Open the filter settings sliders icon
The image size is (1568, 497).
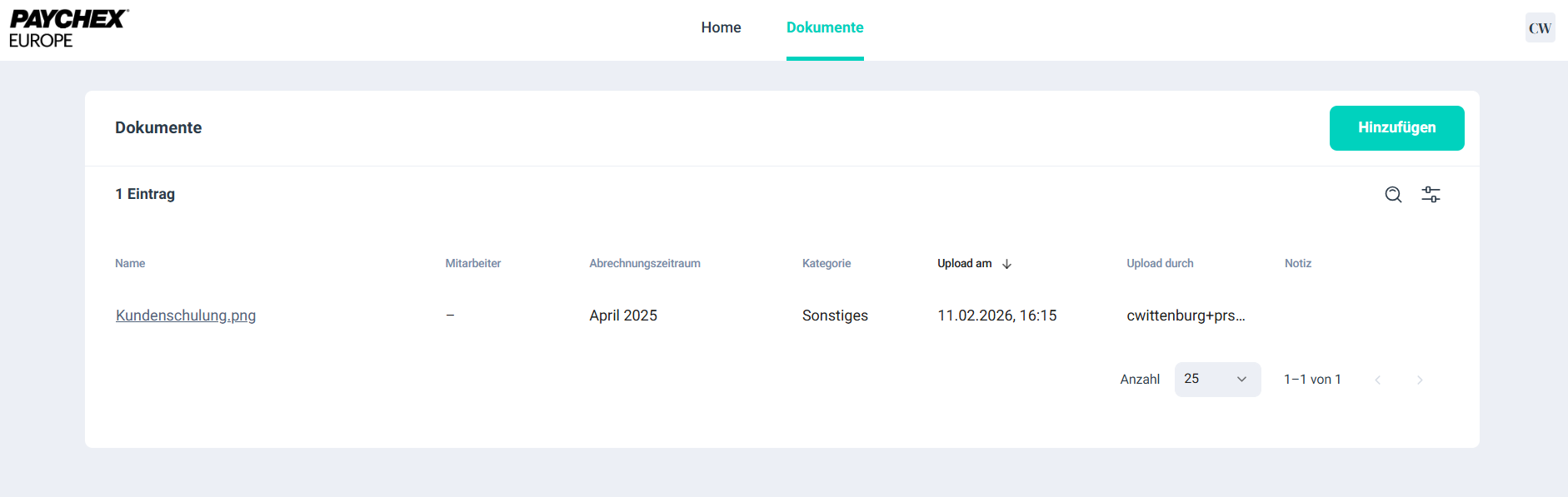pyautogui.click(x=1431, y=195)
